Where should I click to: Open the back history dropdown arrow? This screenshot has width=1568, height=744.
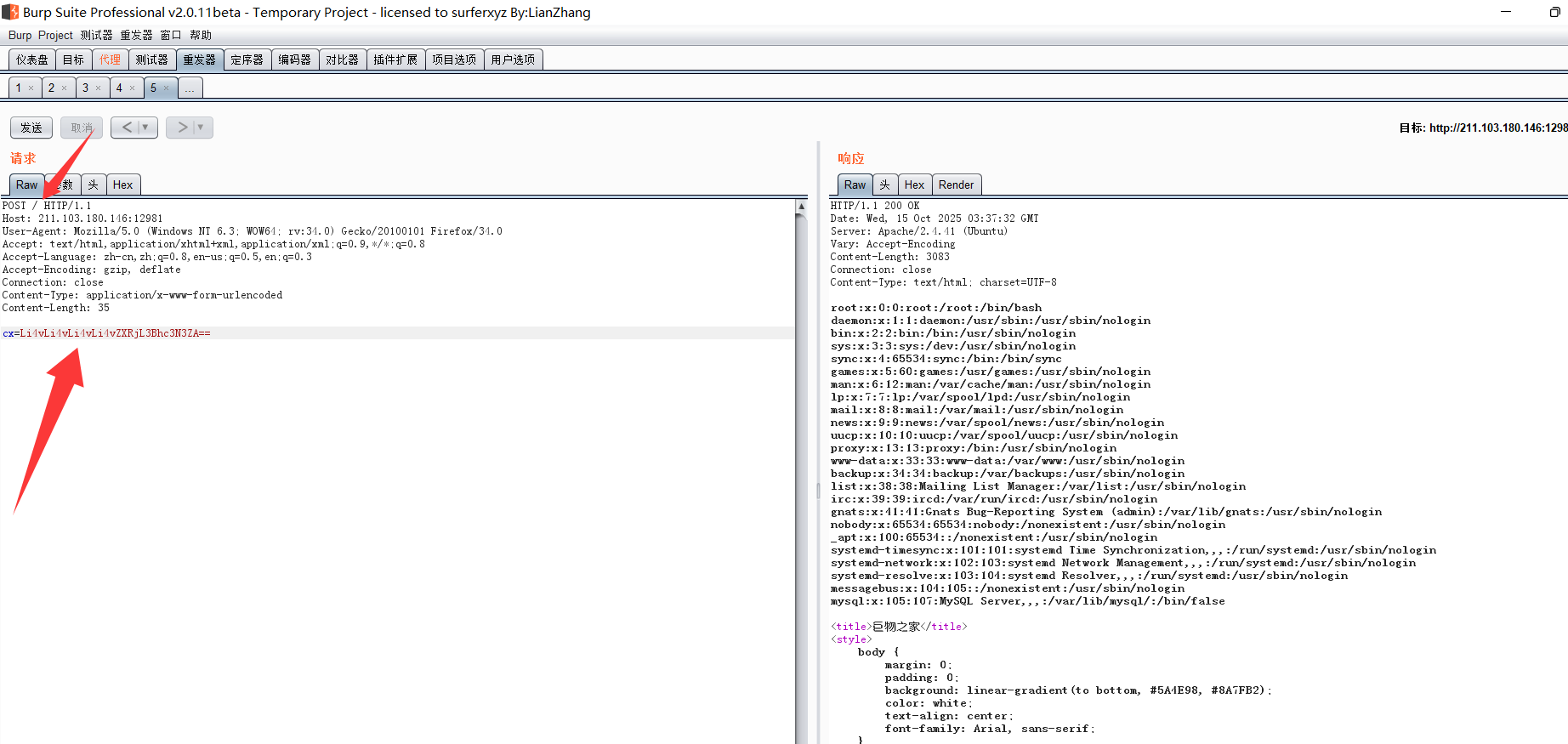[145, 128]
